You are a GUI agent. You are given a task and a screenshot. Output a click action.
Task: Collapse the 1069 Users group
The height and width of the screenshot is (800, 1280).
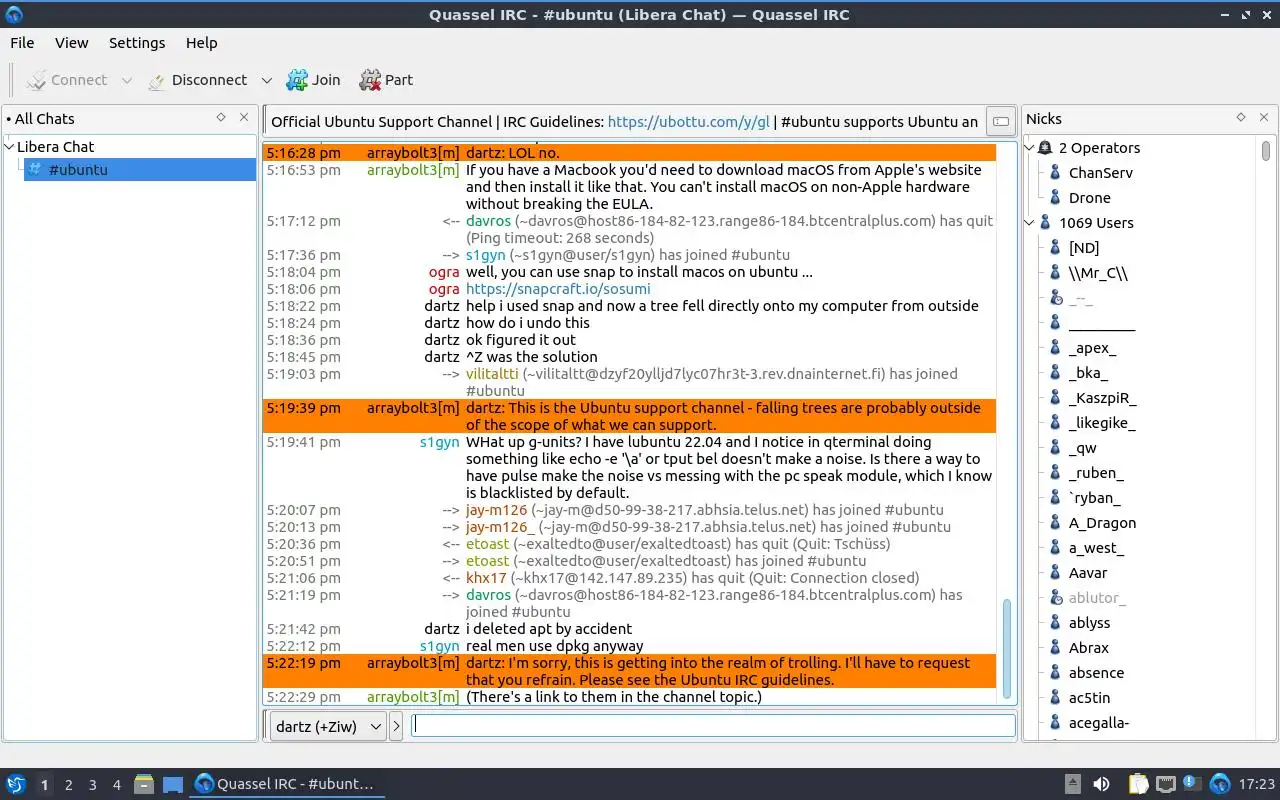(x=1031, y=223)
